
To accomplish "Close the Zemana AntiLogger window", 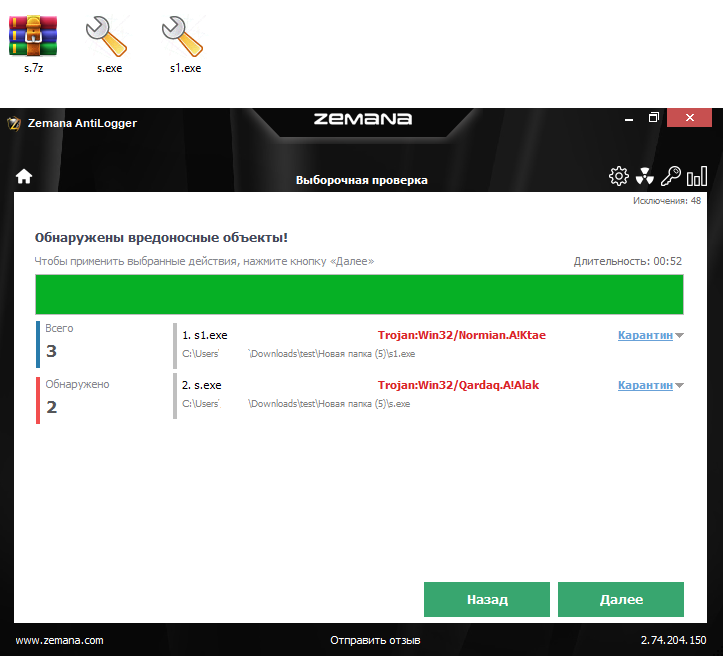I will (689, 118).
